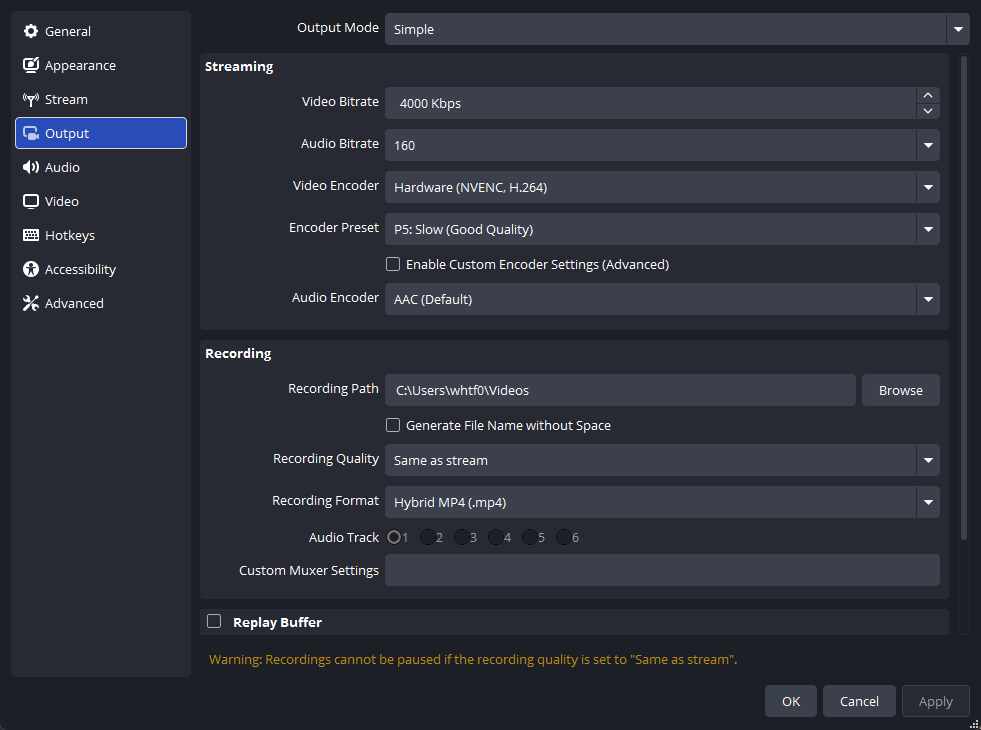Select the Hotkeys keyboard icon
This screenshot has height=730, width=981.
(31, 236)
